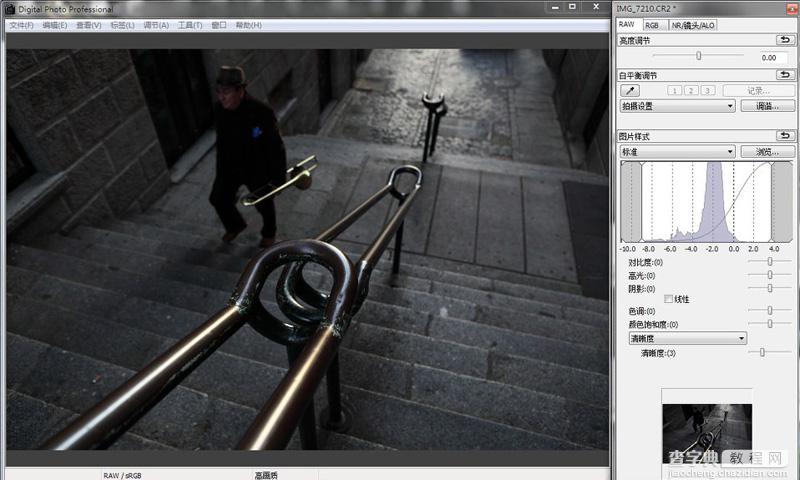Click the RAW / sRGB status bar text
This screenshot has width=800, height=480.
(x=122, y=475)
